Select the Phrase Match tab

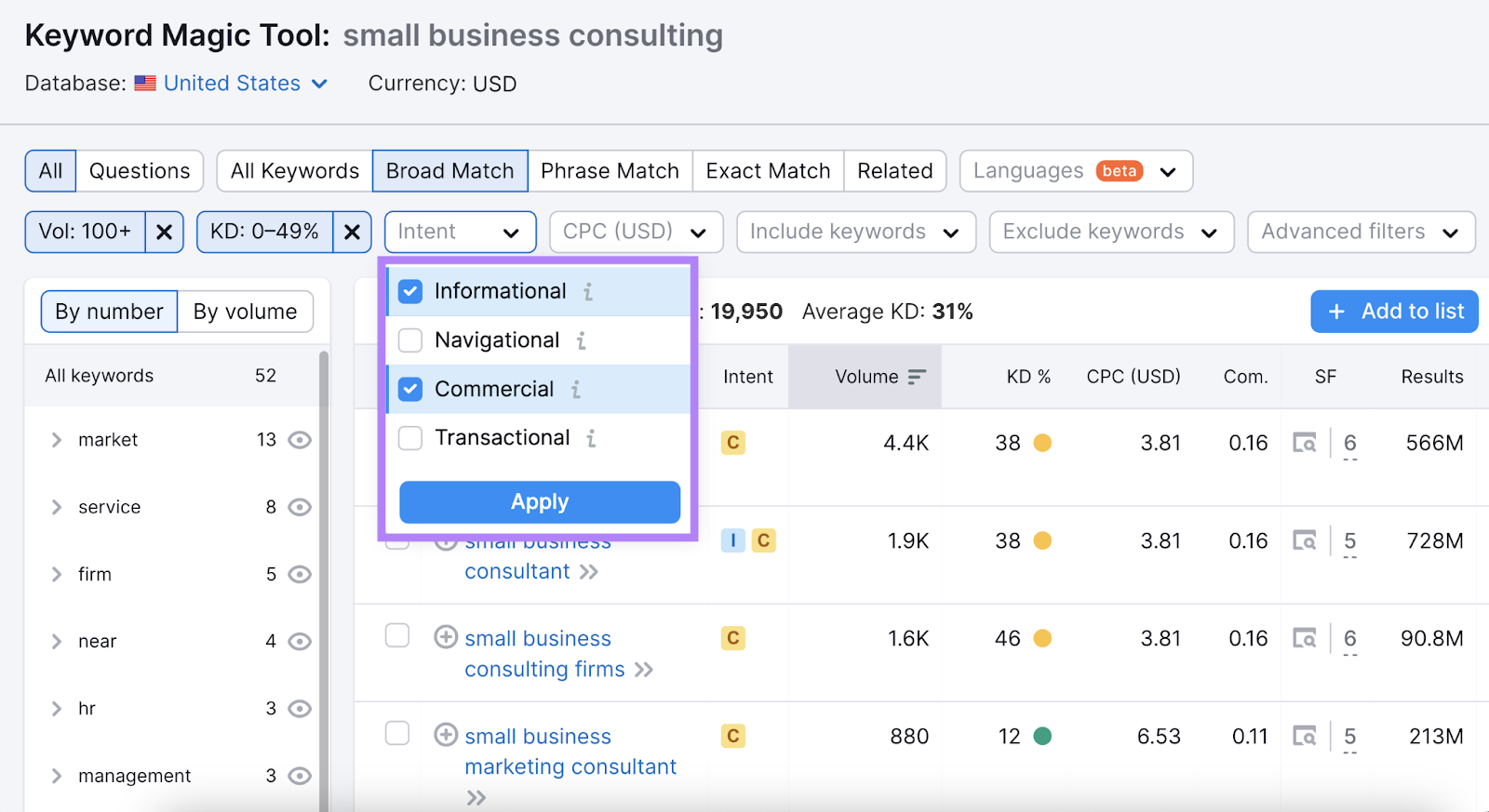coord(610,171)
